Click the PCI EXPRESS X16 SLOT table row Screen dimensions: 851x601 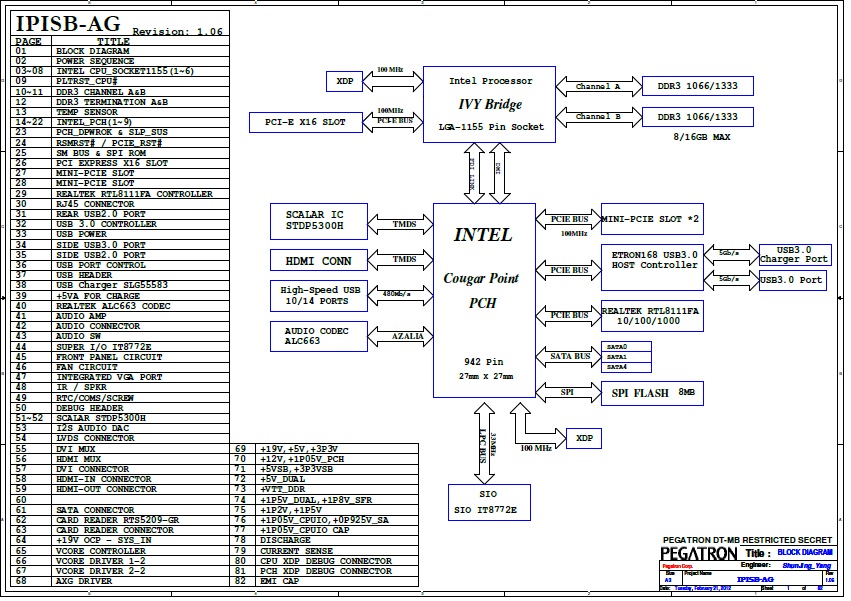pos(120,163)
